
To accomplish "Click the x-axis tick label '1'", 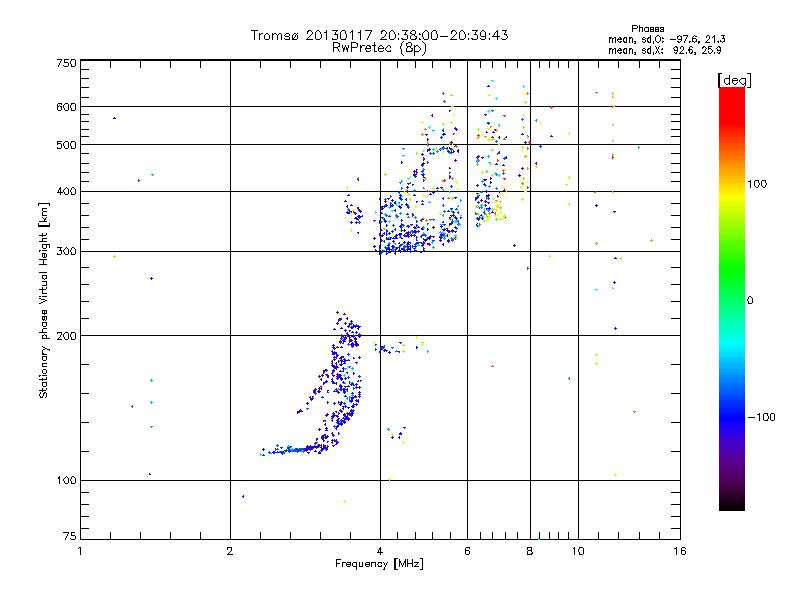I will click(x=80, y=551).
